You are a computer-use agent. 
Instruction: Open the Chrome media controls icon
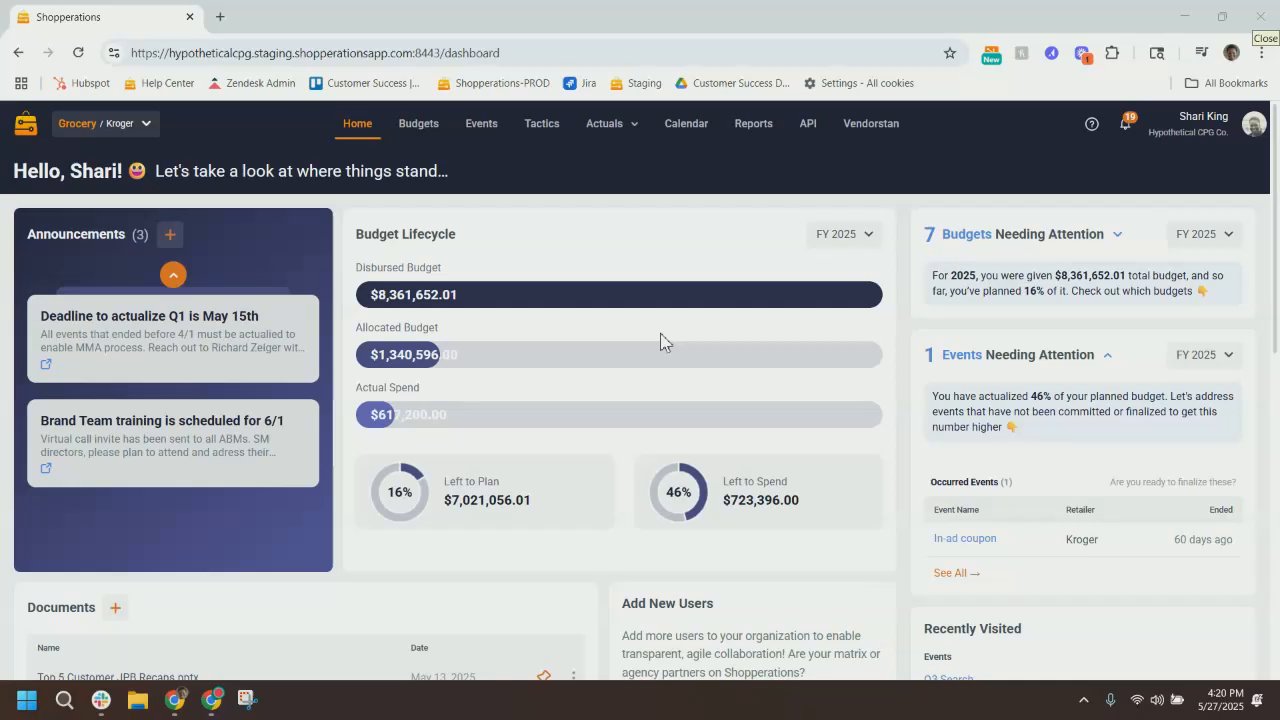1201,53
